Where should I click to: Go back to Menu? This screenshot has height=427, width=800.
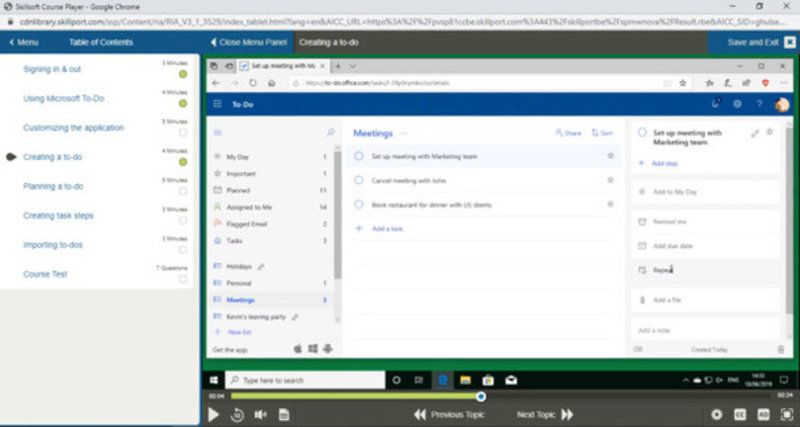[x=24, y=42]
